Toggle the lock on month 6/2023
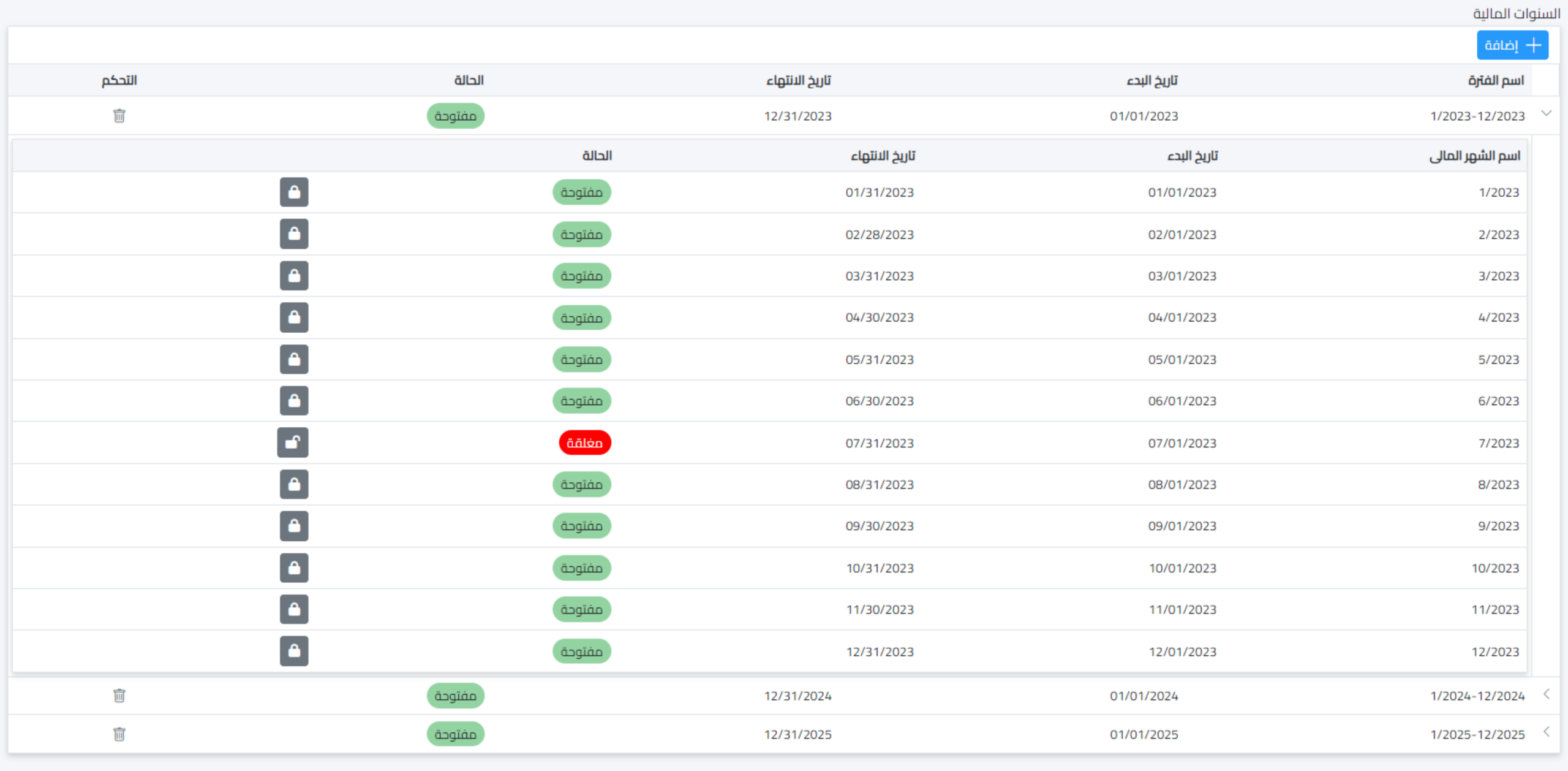The image size is (1568, 771). pyautogui.click(x=294, y=401)
